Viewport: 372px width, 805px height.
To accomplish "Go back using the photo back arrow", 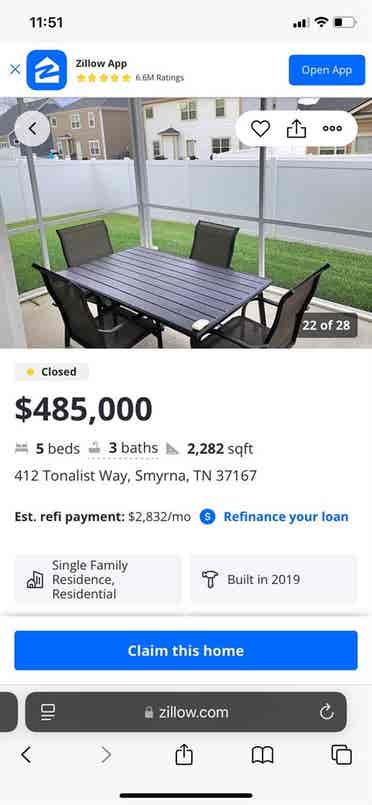I will tap(32, 128).
